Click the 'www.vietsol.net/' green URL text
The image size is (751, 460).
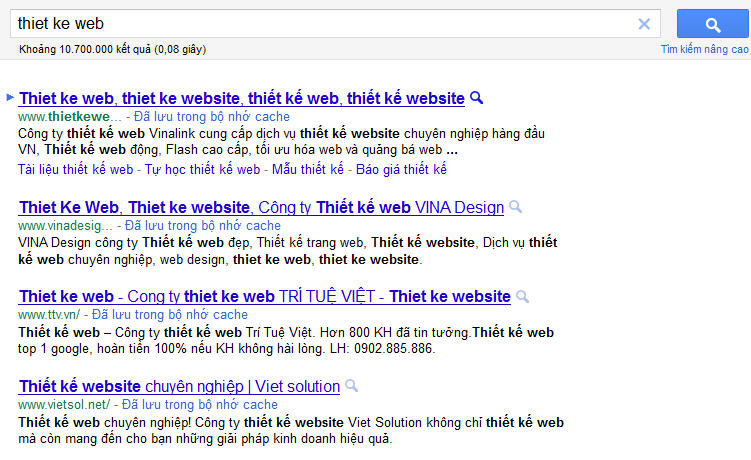click(x=64, y=404)
